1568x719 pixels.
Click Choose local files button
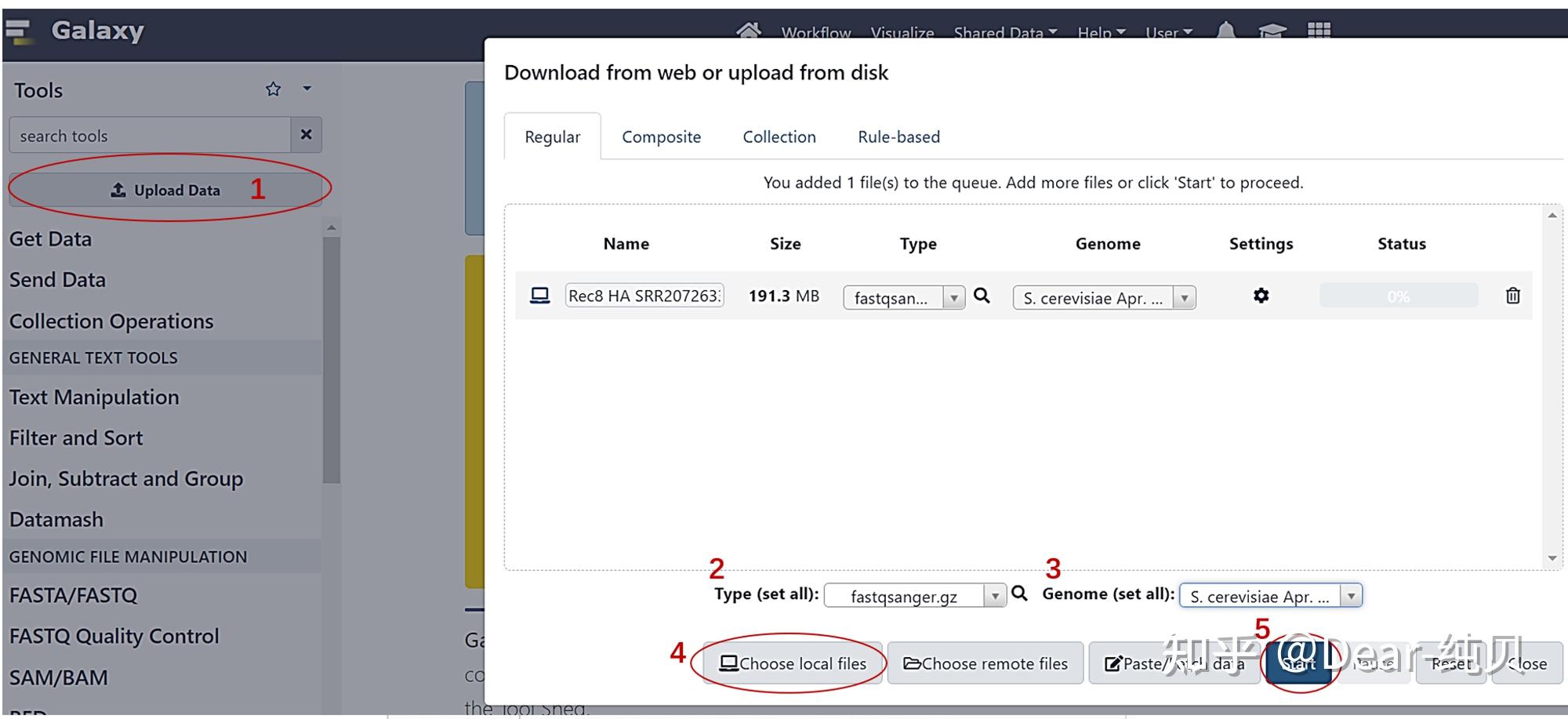(793, 663)
